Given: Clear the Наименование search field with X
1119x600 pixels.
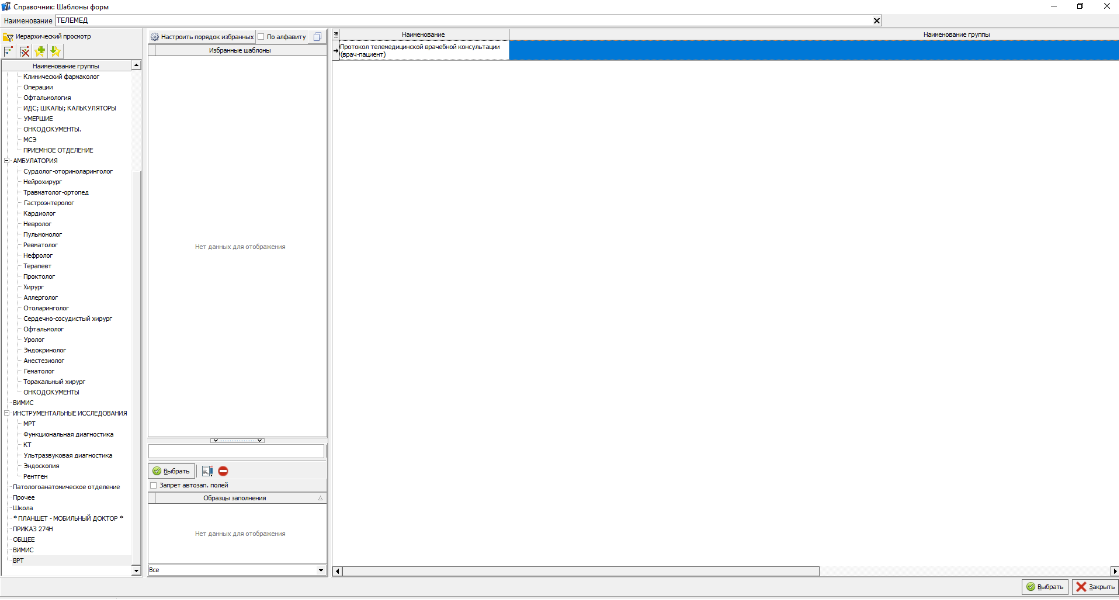Looking at the screenshot, I should (x=877, y=20).
